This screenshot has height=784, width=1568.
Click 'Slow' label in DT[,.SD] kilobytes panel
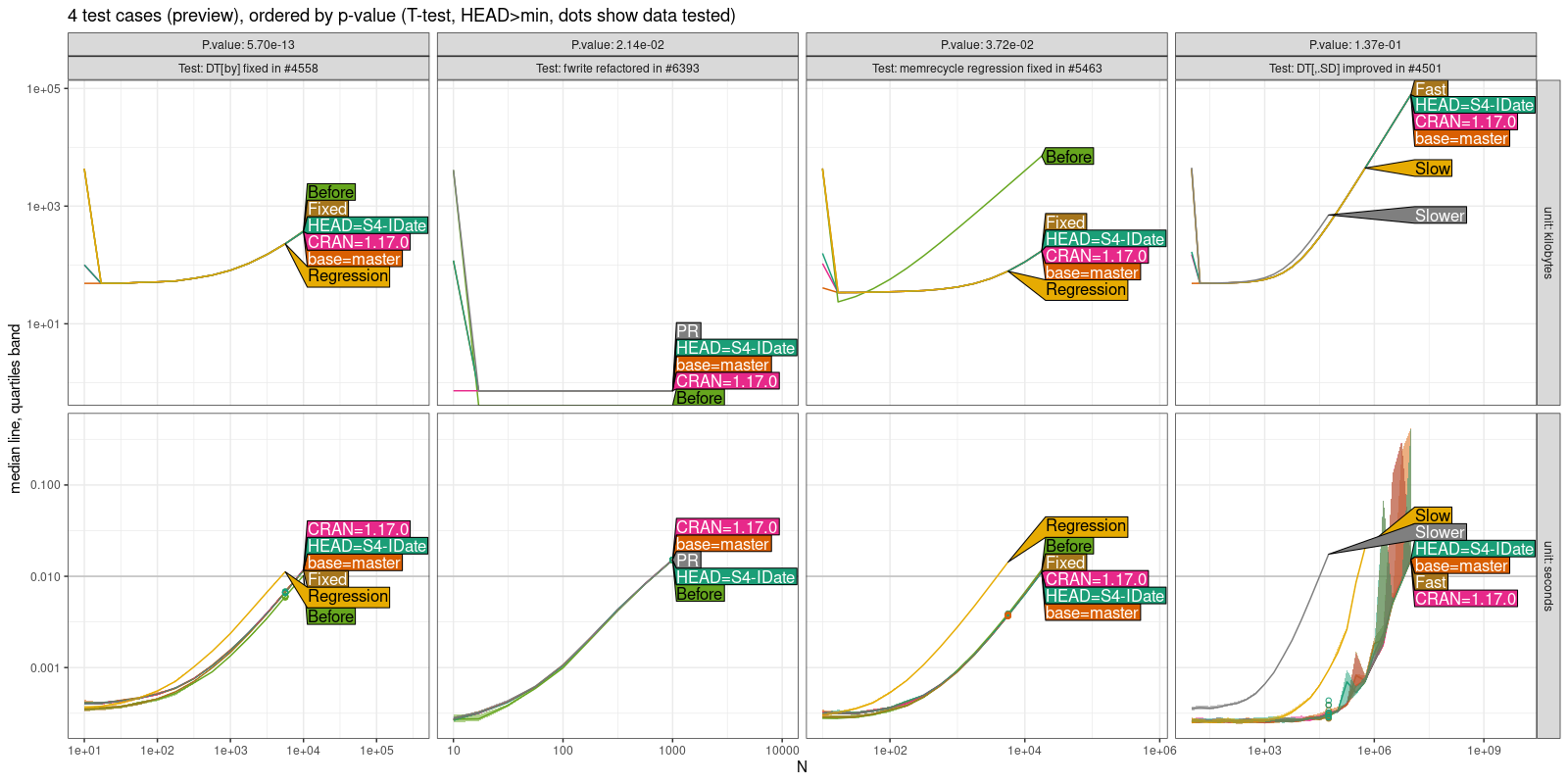coord(1433,169)
